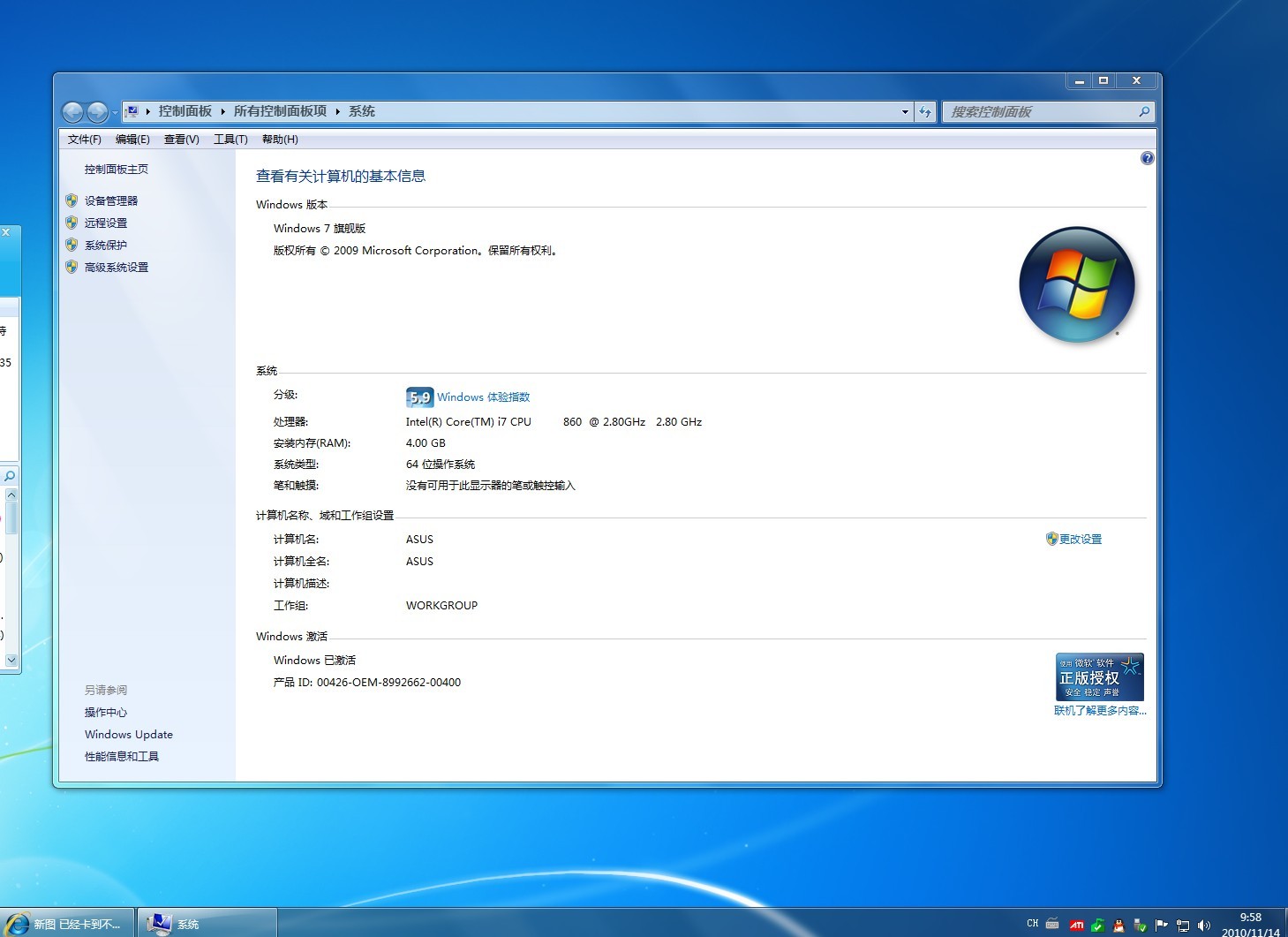The height and width of the screenshot is (937, 1288).
Task: Click the product ID 00426-OEM-8992662-00400 text
Action: (x=388, y=683)
